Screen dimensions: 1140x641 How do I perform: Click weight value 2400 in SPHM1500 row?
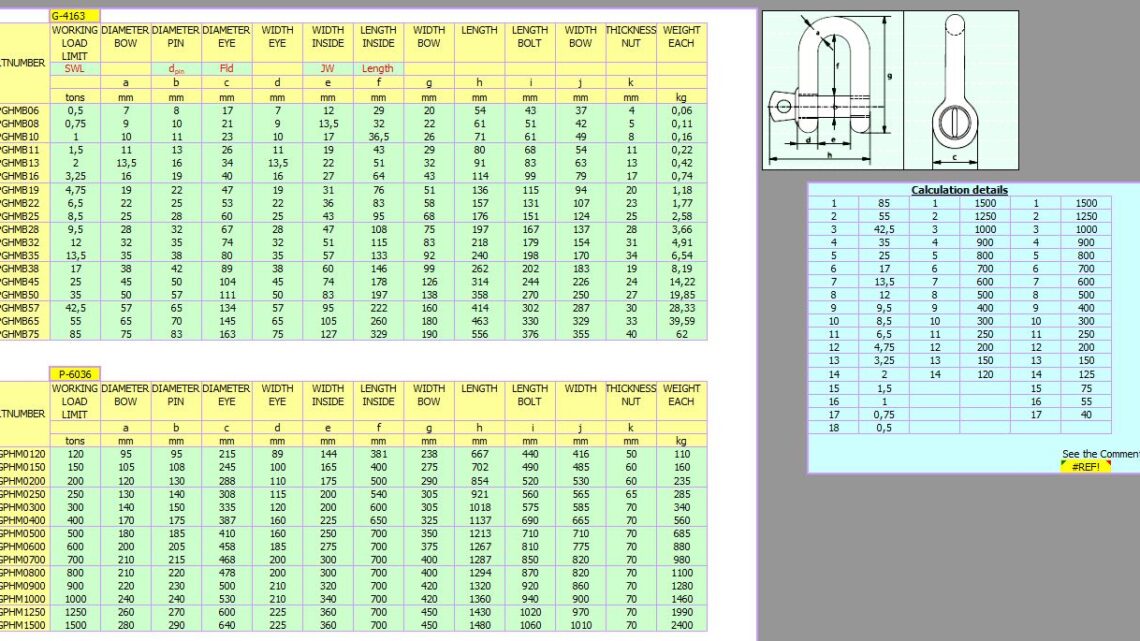point(681,625)
